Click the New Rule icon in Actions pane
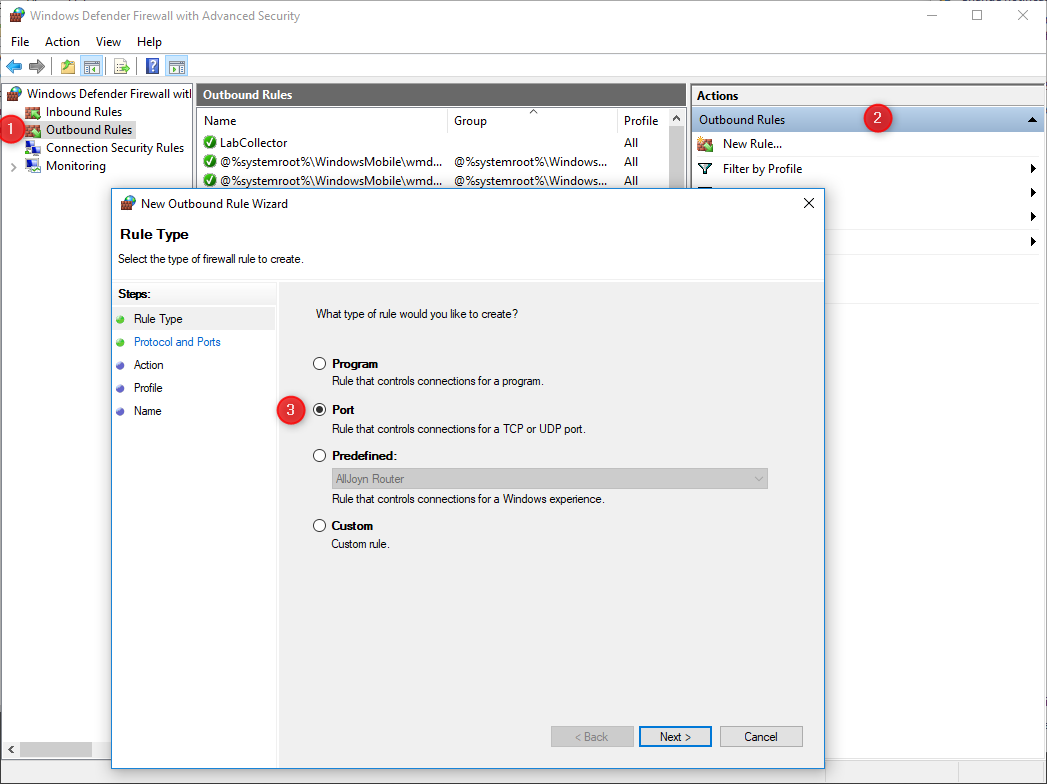The width and height of the screenshot is (1047, 784). coord(705,144)
